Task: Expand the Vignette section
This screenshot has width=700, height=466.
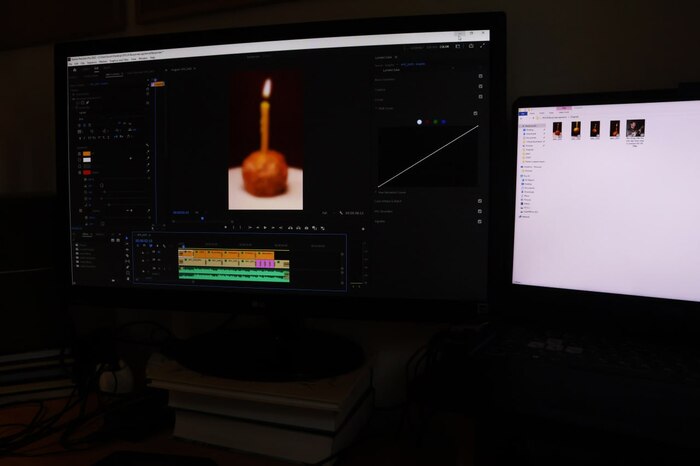Action: point(380,221)
